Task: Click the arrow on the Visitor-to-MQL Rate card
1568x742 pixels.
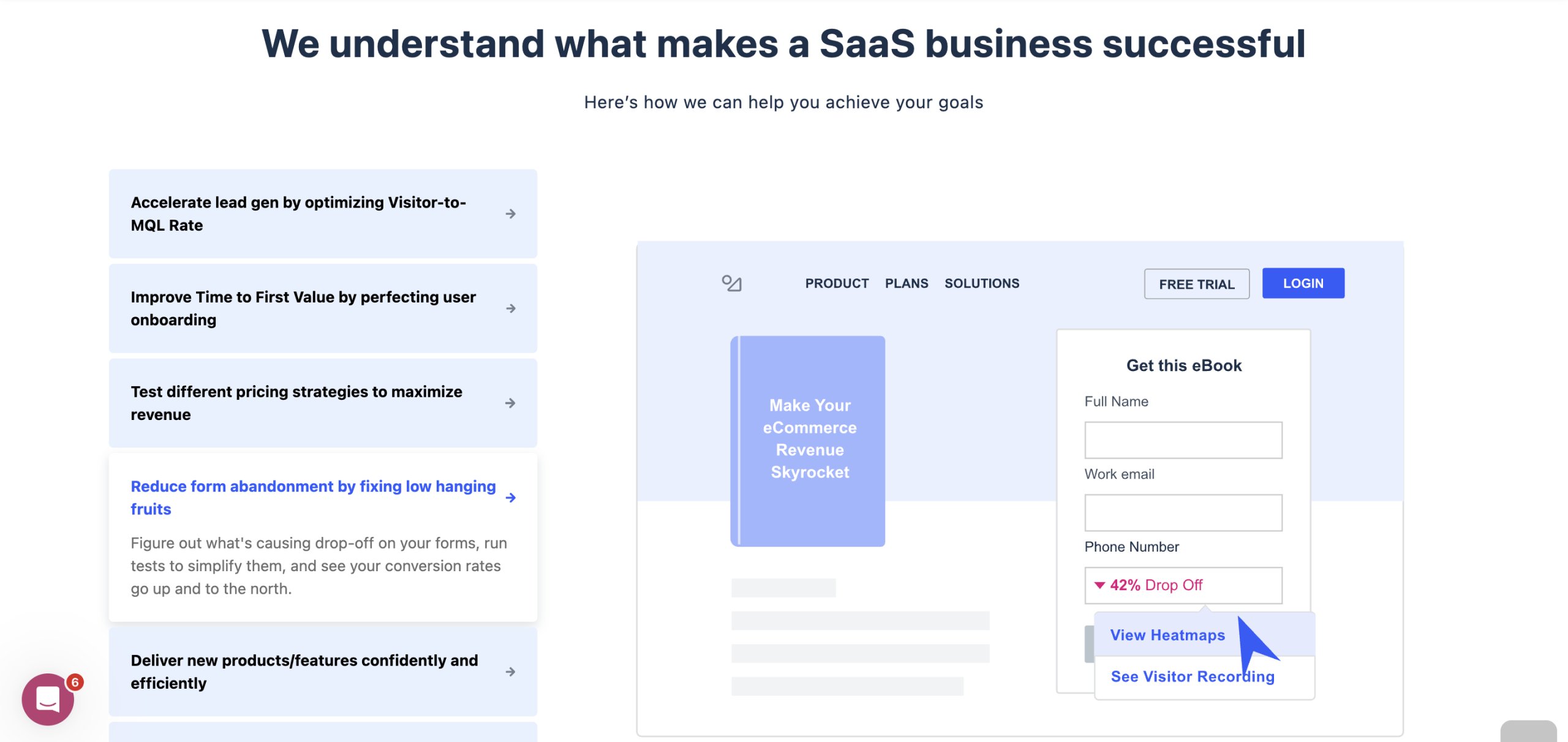Action: [x=510, y=214]
